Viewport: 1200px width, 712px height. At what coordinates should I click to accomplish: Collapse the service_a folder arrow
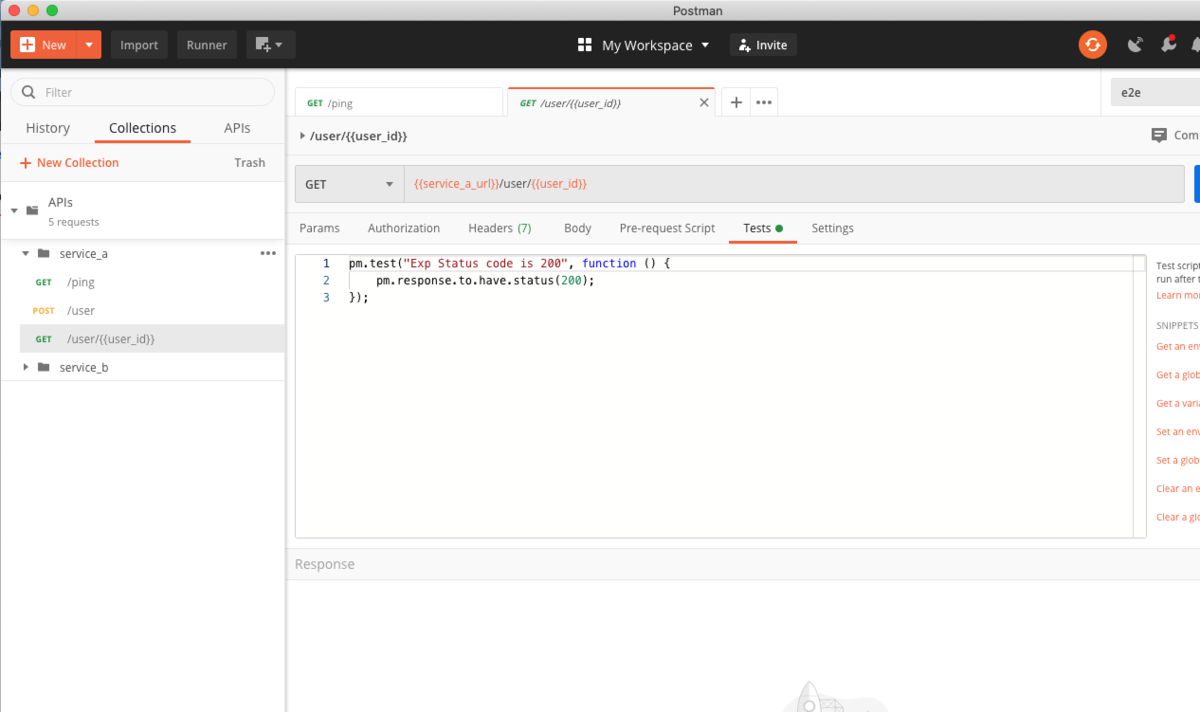27,254
